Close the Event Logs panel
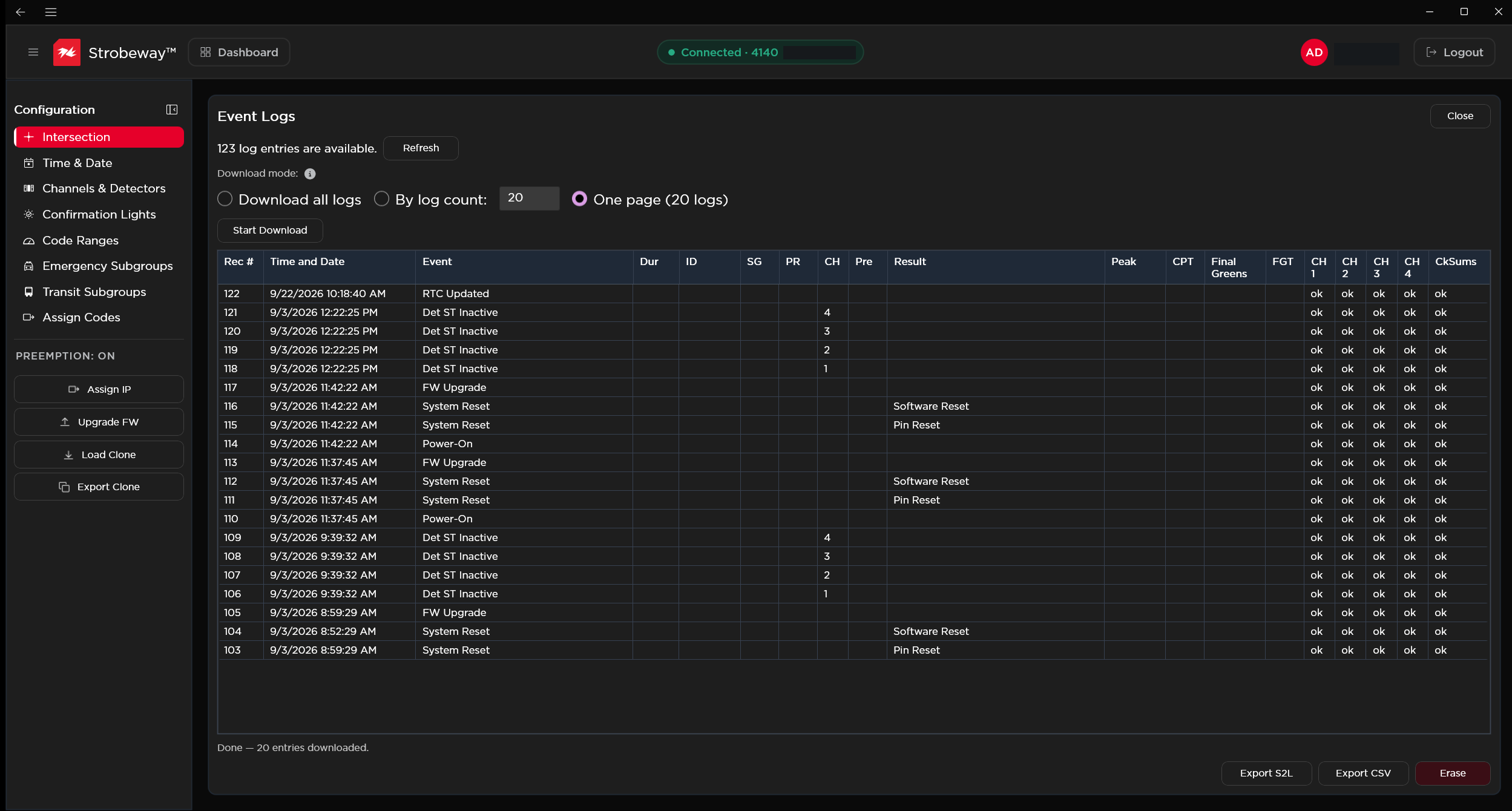The height and width of the screenshot is (811, 1512). [x=1460, y=116]
